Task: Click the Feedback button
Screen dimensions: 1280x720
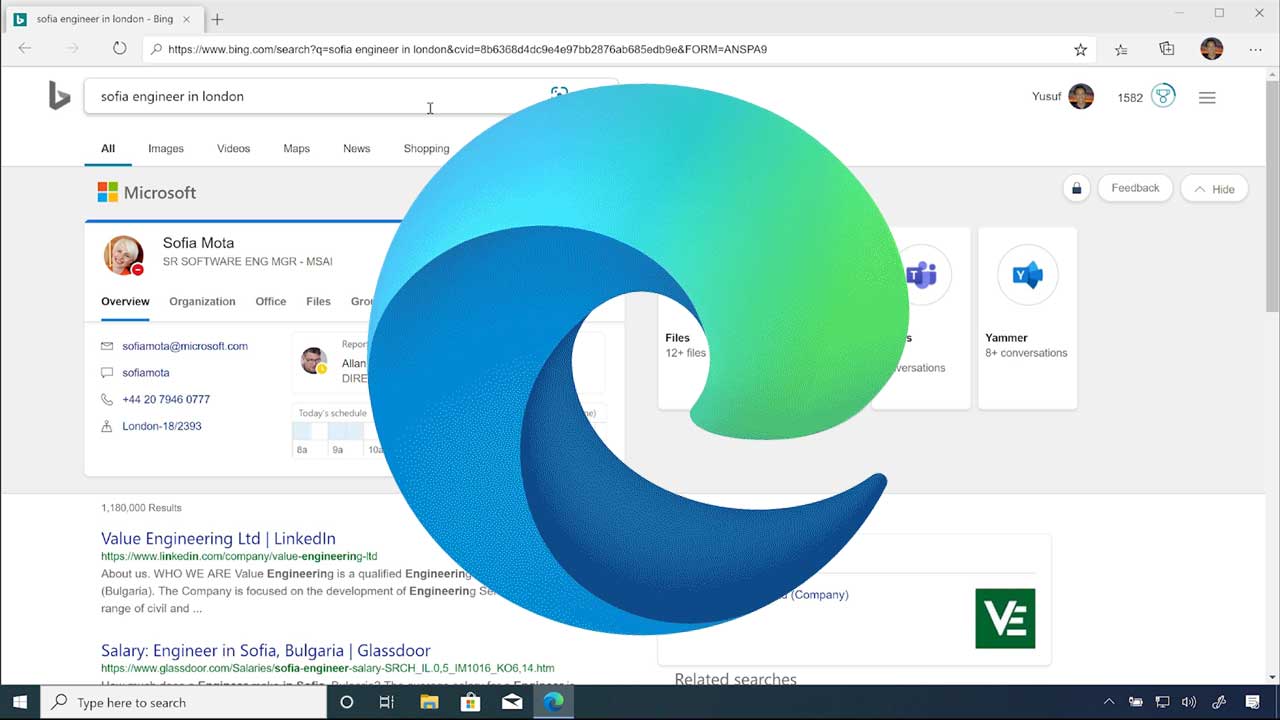Action: pyautogui.click(x=1135, y=188)
